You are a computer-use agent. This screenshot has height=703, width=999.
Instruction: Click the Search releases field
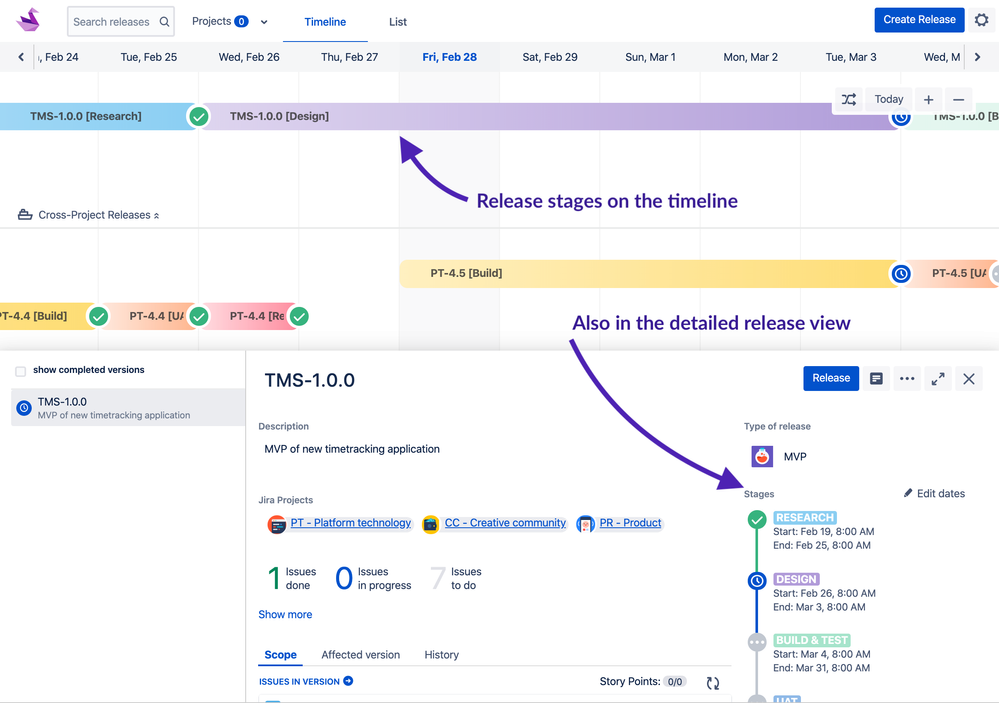pyautogui.click(x=120, y=22)
